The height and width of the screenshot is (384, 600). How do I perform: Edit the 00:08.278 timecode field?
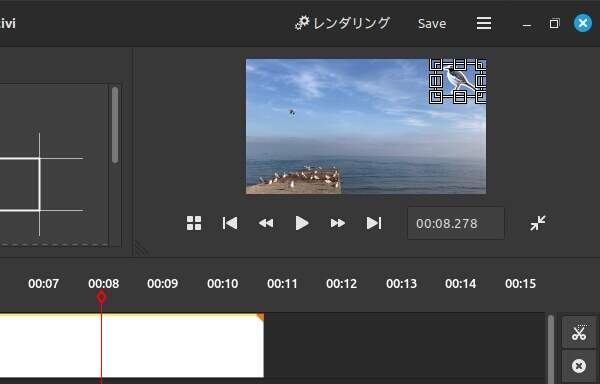click(456, 223)
